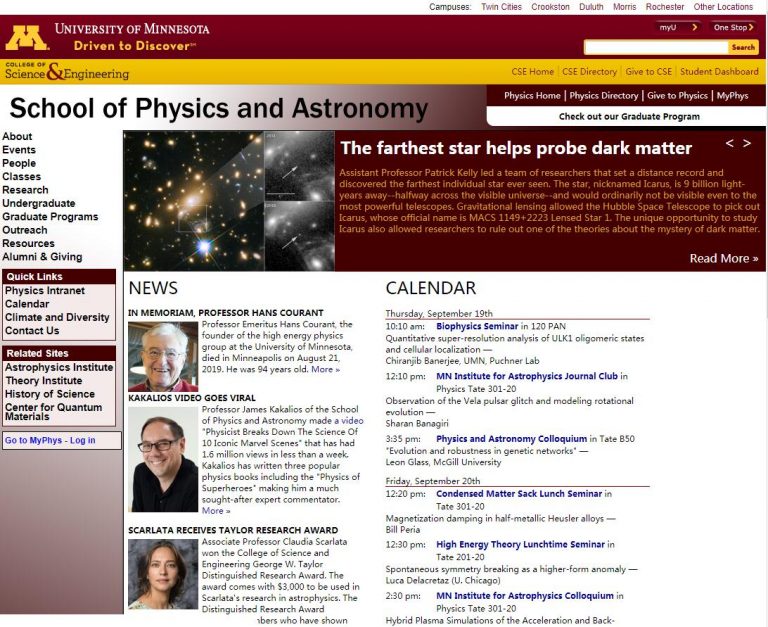Go to Alumni & Giving

42,257
